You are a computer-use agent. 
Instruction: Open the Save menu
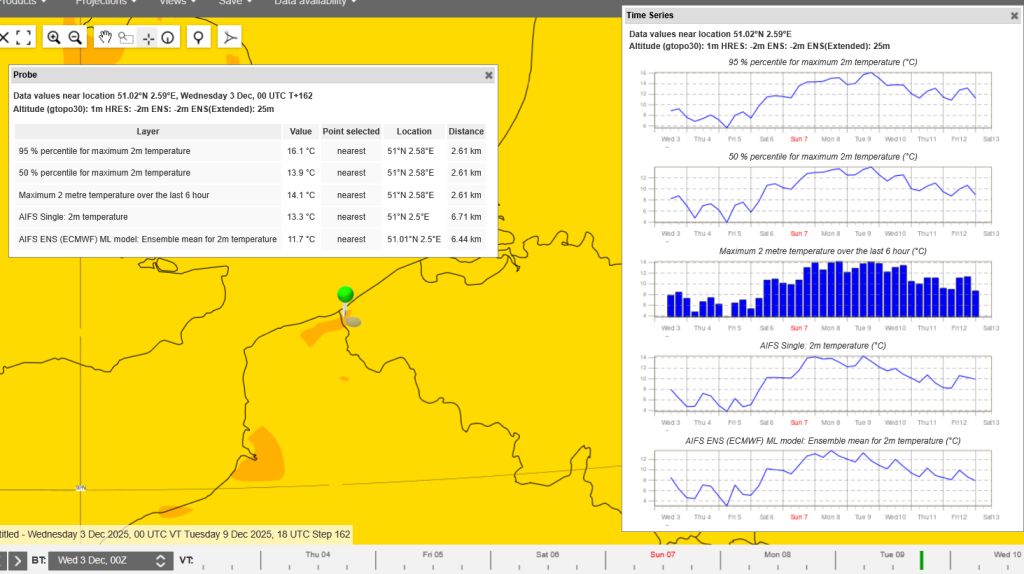(234, 3)
